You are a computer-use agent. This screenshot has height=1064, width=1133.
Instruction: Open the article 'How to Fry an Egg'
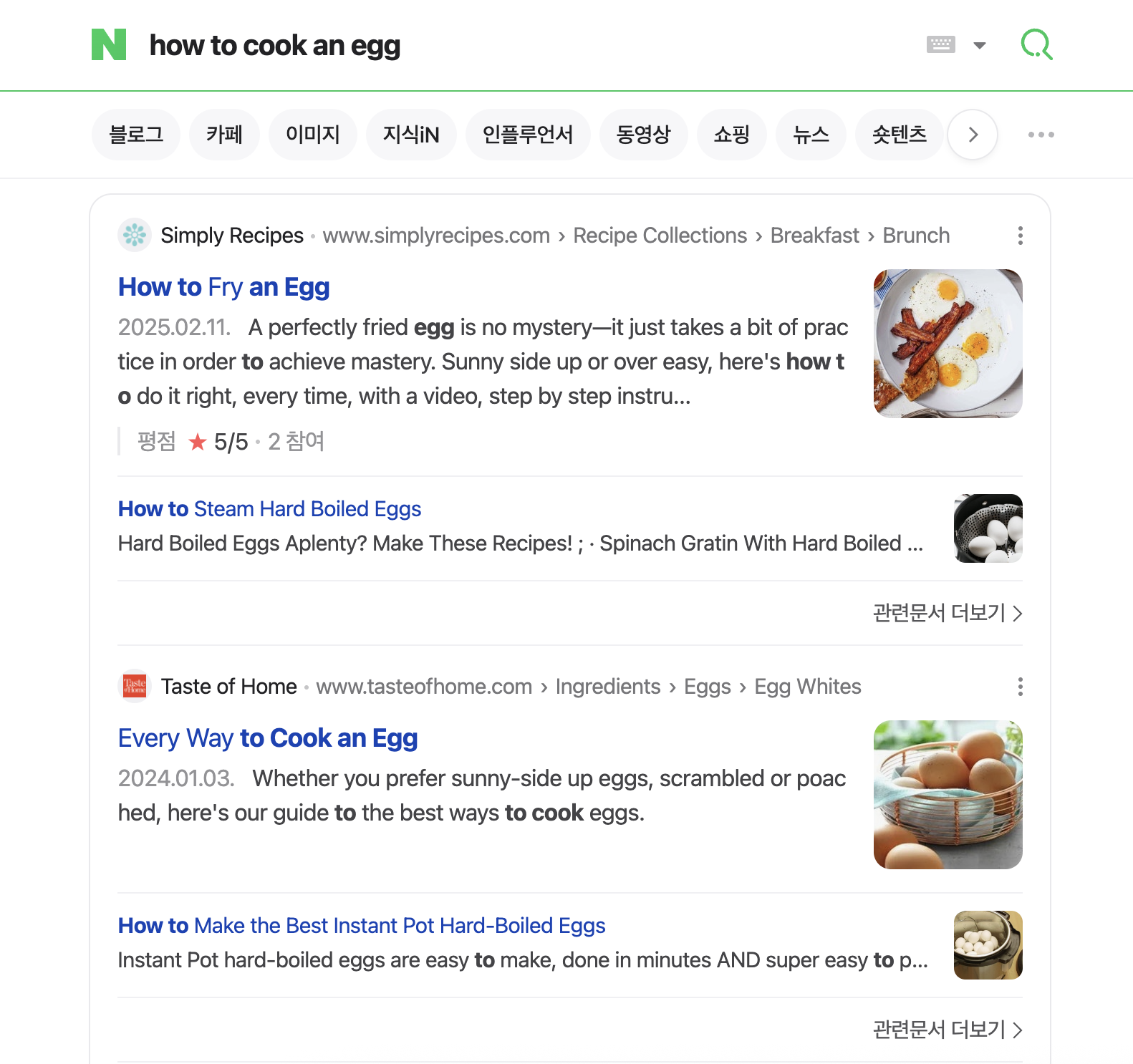223,287
